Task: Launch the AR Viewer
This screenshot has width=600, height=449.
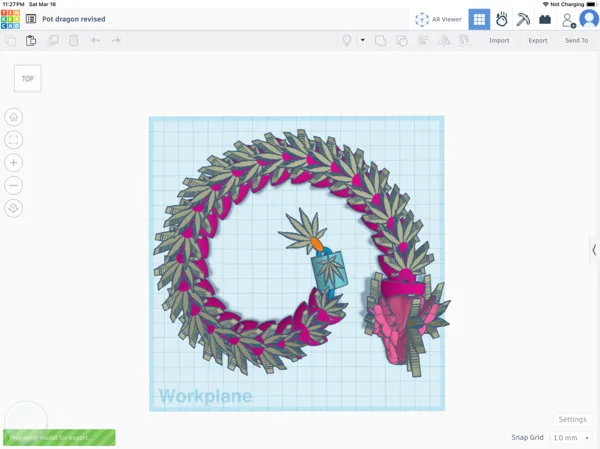Action: (439, 19)
